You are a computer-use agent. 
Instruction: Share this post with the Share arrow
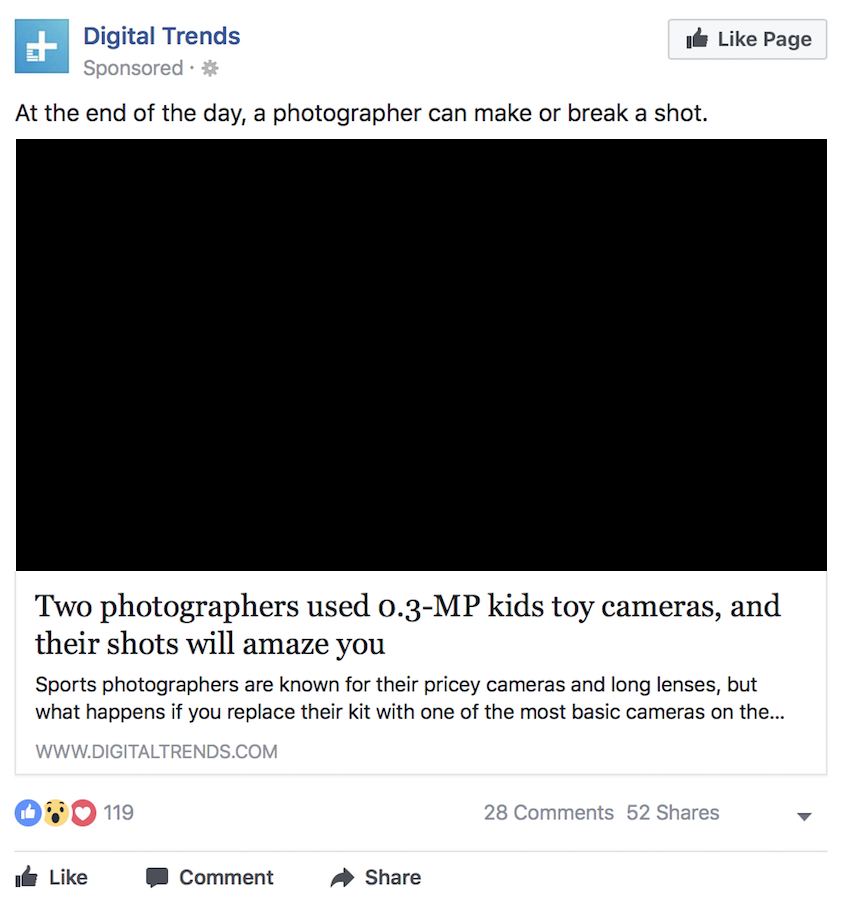(376, 877)
